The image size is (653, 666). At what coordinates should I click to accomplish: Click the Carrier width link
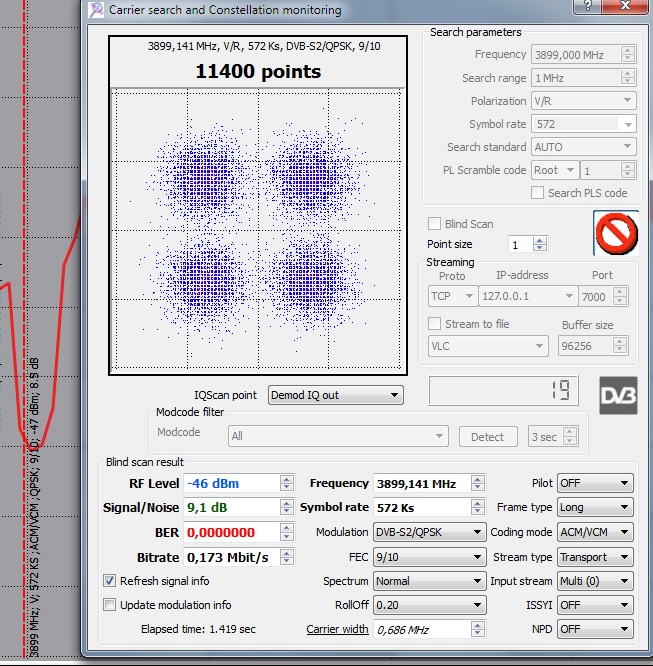click(x=337, y=629)
